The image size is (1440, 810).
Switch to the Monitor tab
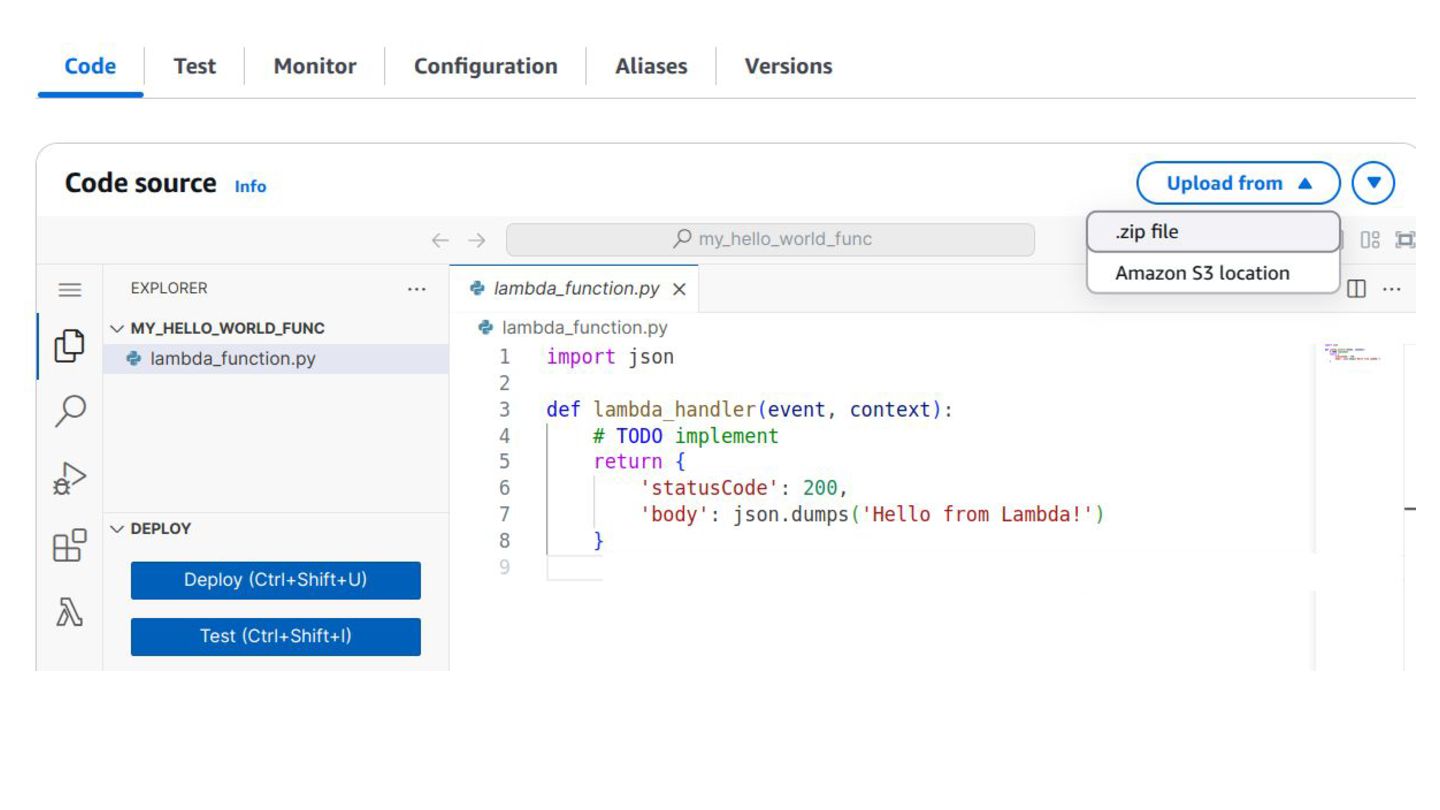(315, 66)
